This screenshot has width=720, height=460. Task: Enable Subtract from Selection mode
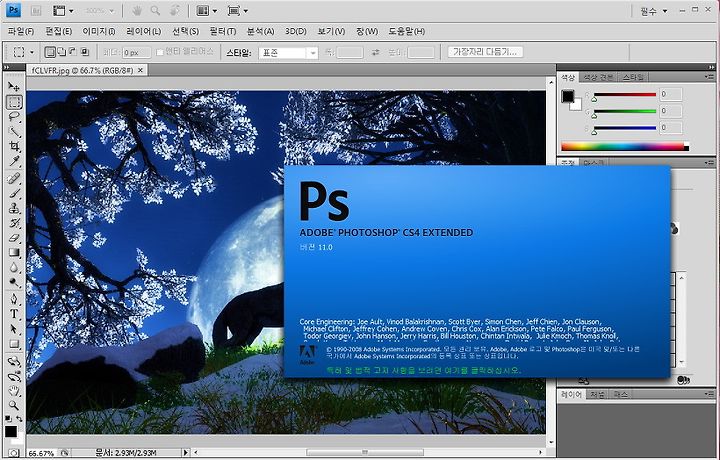(73, 52)
